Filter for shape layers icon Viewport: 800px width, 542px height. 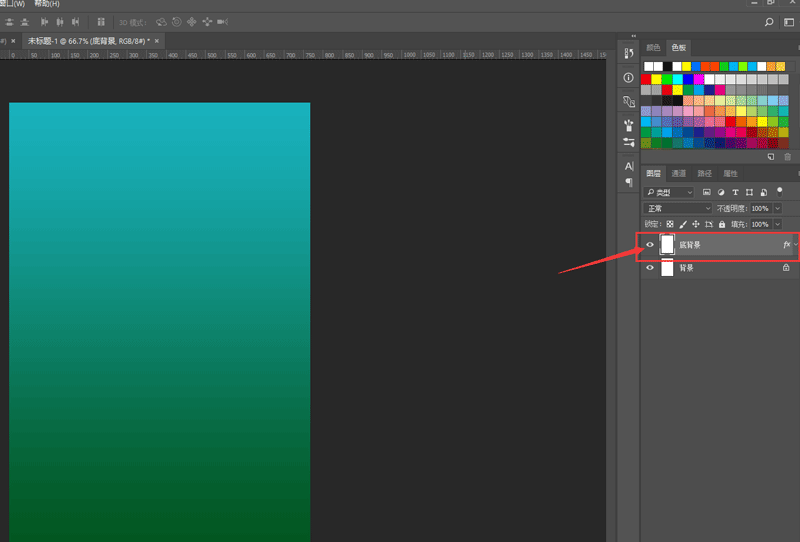point(749,192)
